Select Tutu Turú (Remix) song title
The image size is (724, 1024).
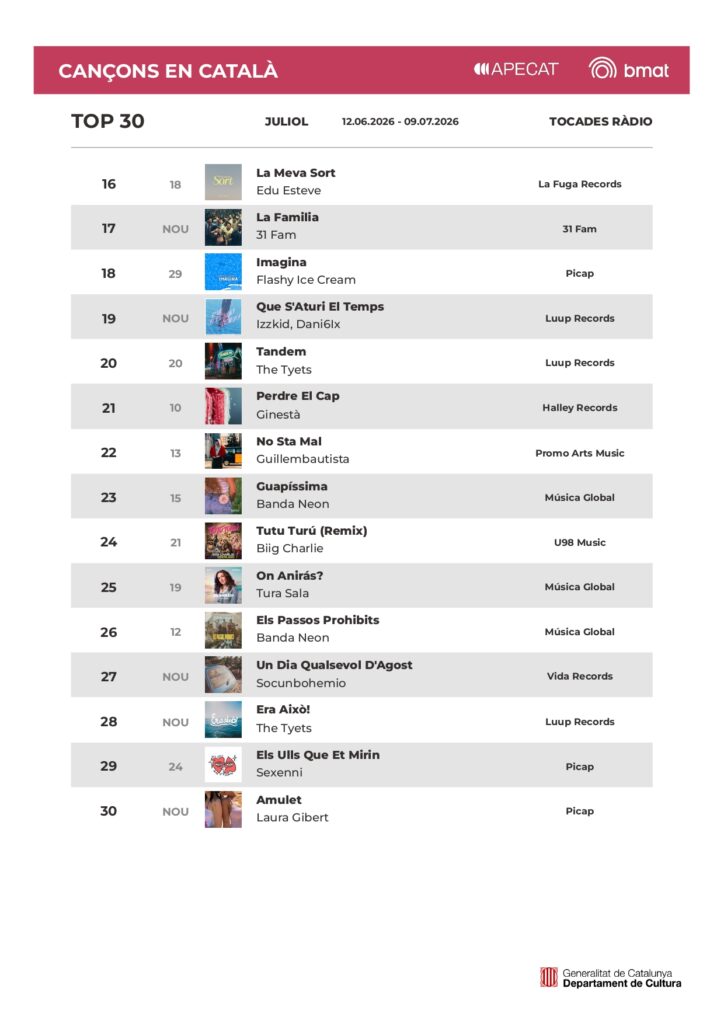311,530
